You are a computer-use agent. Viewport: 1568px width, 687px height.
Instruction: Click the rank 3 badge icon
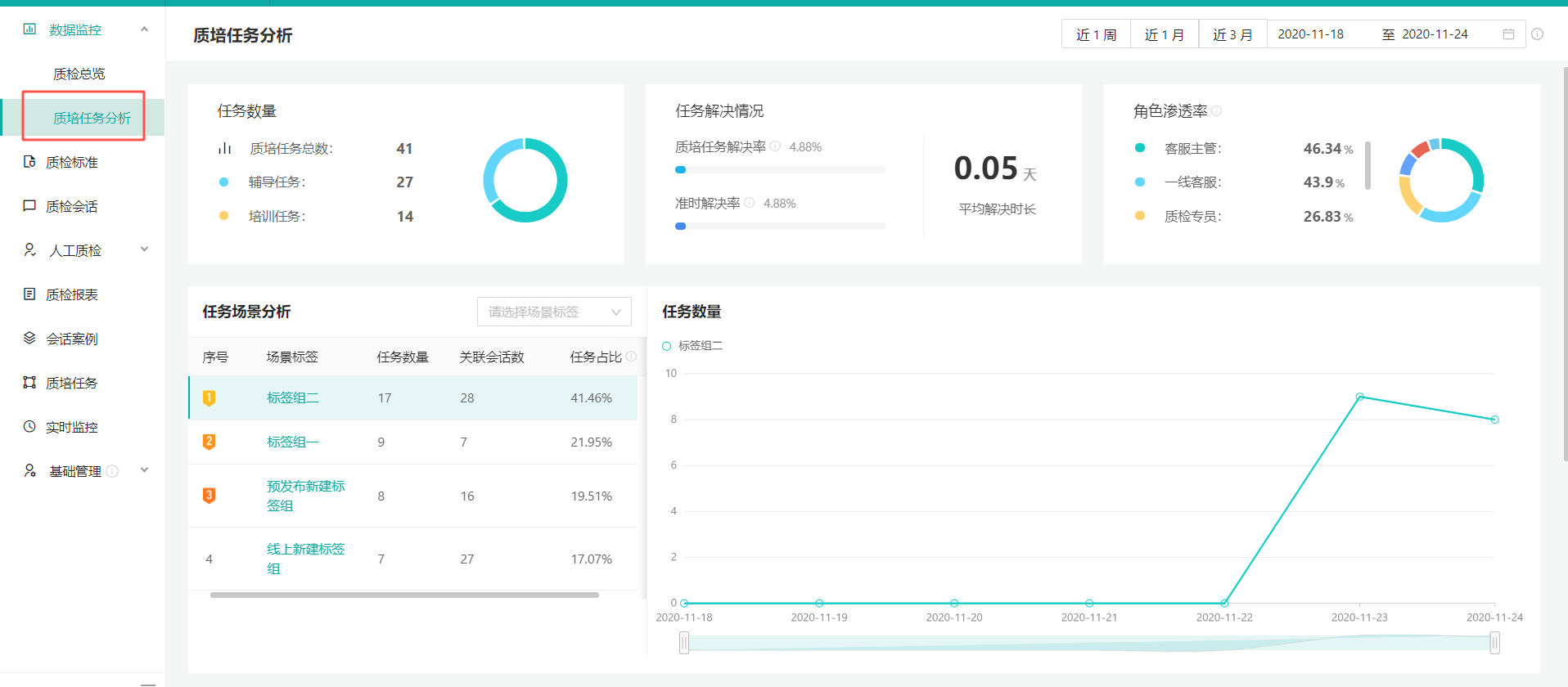(209, 496)
